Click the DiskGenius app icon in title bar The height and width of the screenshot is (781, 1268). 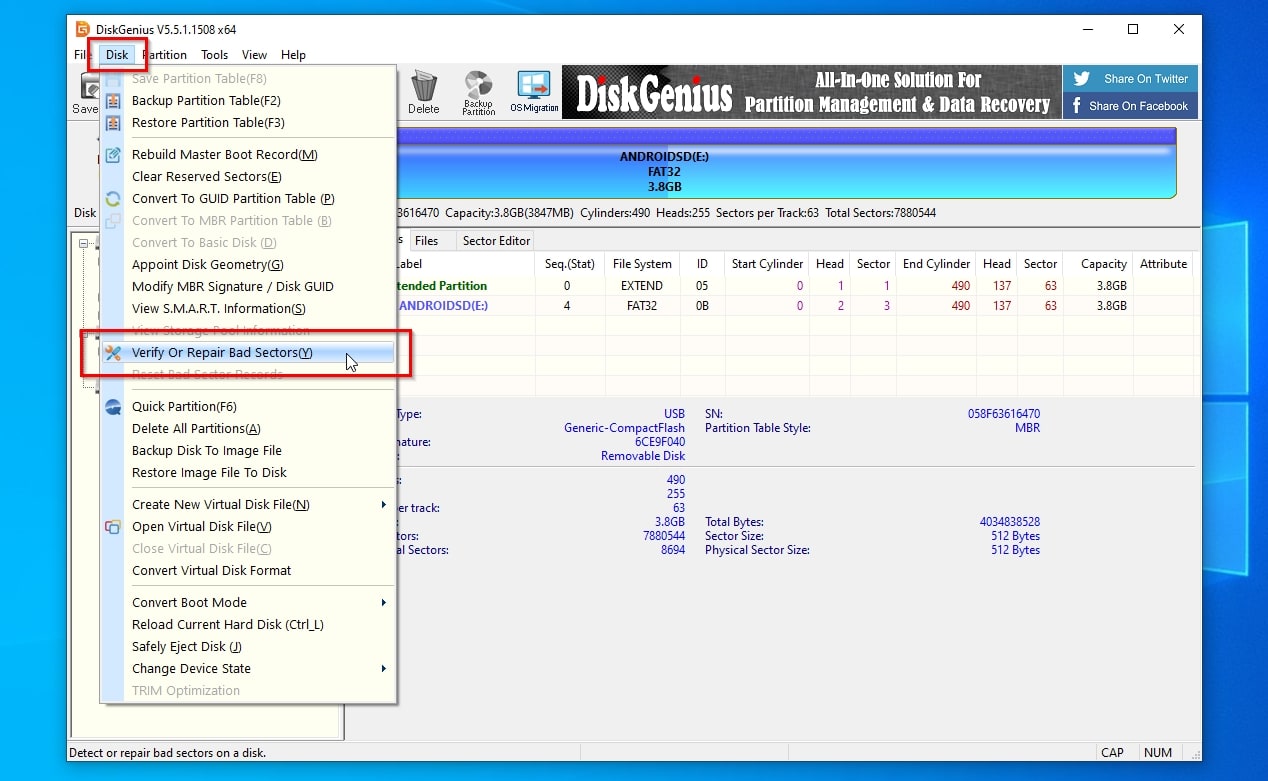point(83,29)
